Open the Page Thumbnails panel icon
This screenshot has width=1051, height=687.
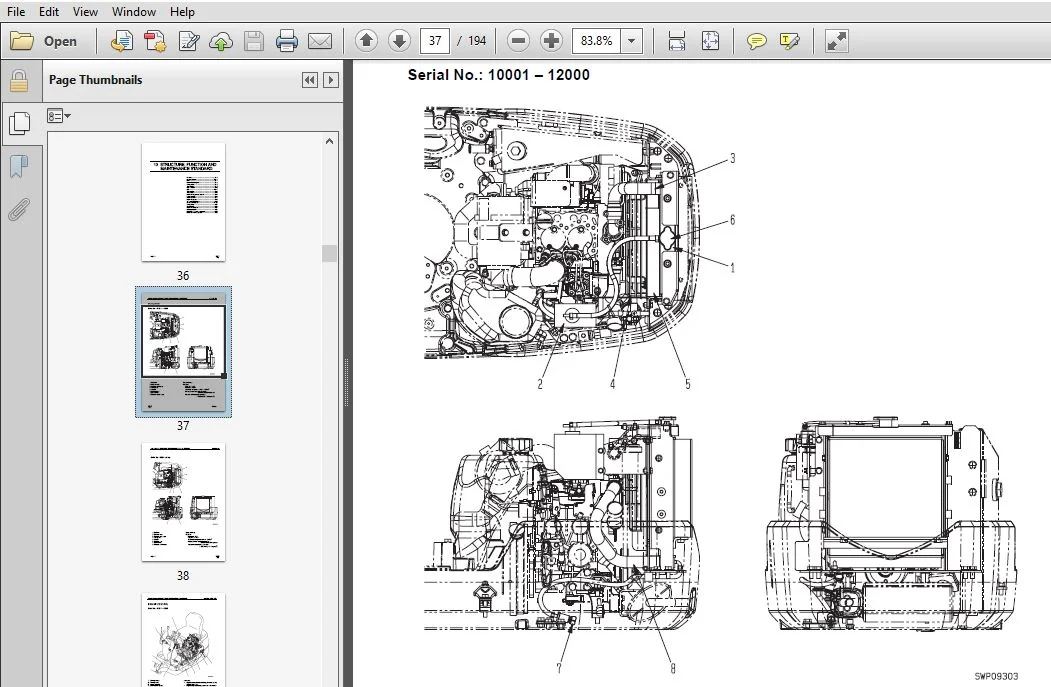point(19,123)
